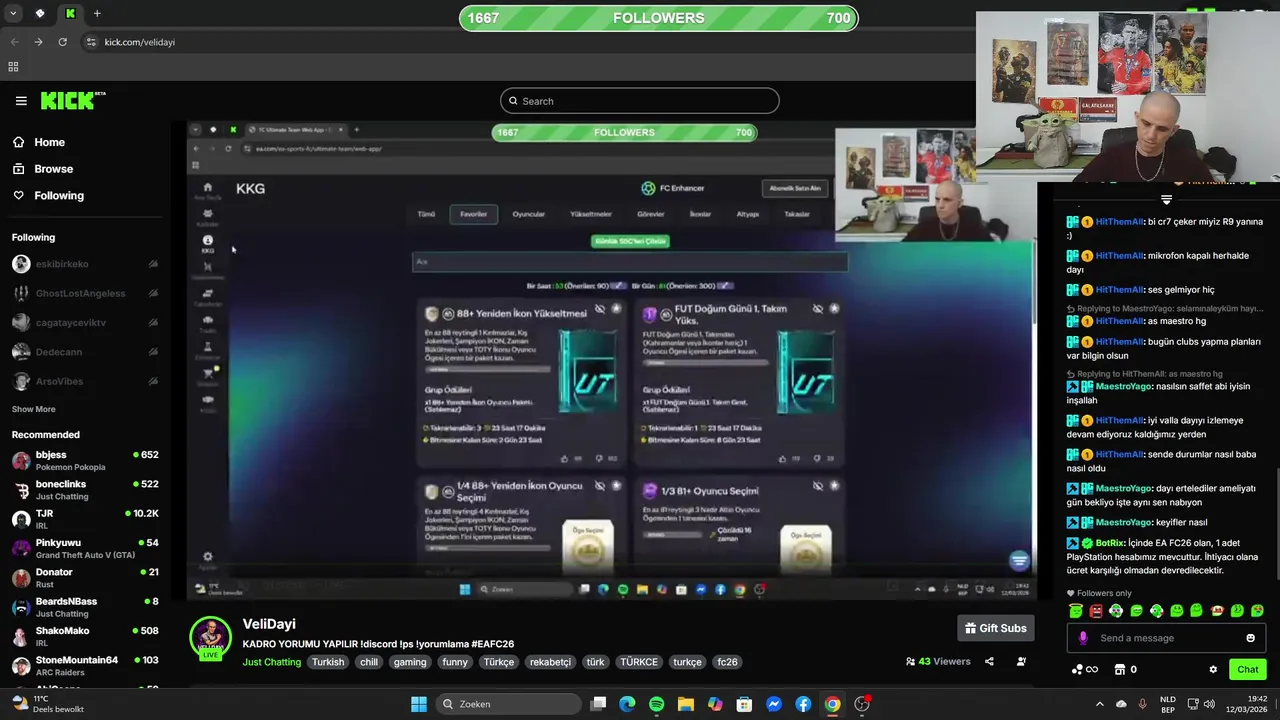
Task: Open the chat shop icon
Action: pos(1121,669)
